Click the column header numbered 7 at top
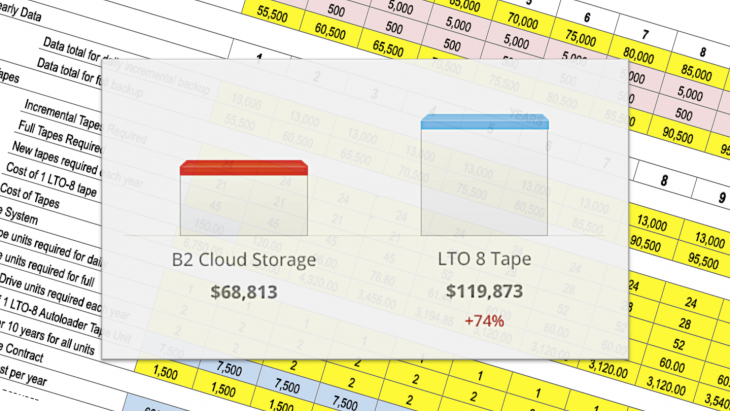The image size is (730, 411). [x=645, y=34]
